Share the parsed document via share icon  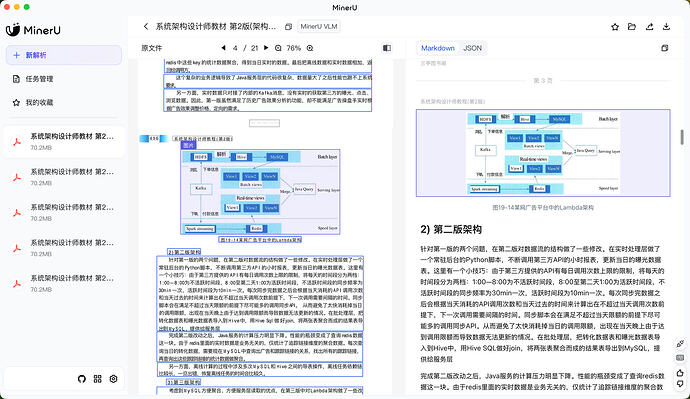click(650, 27)
